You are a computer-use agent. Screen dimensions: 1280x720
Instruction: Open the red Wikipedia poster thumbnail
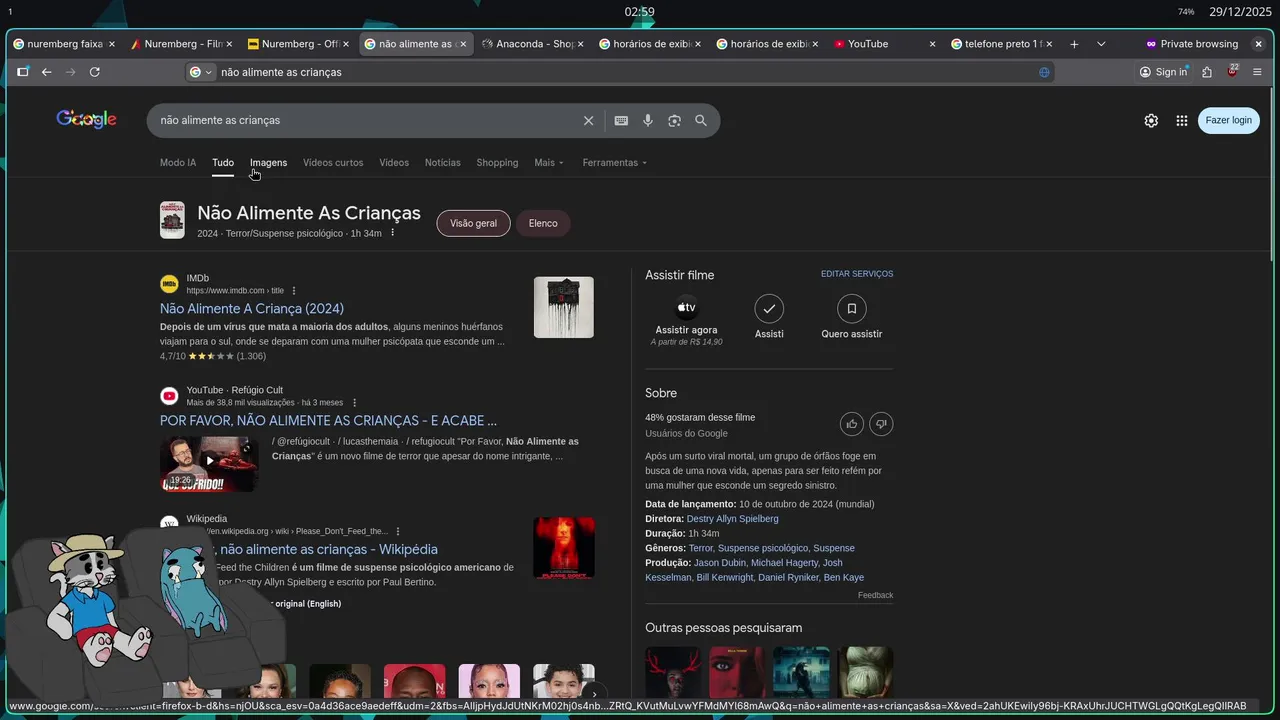pos(564,548)
